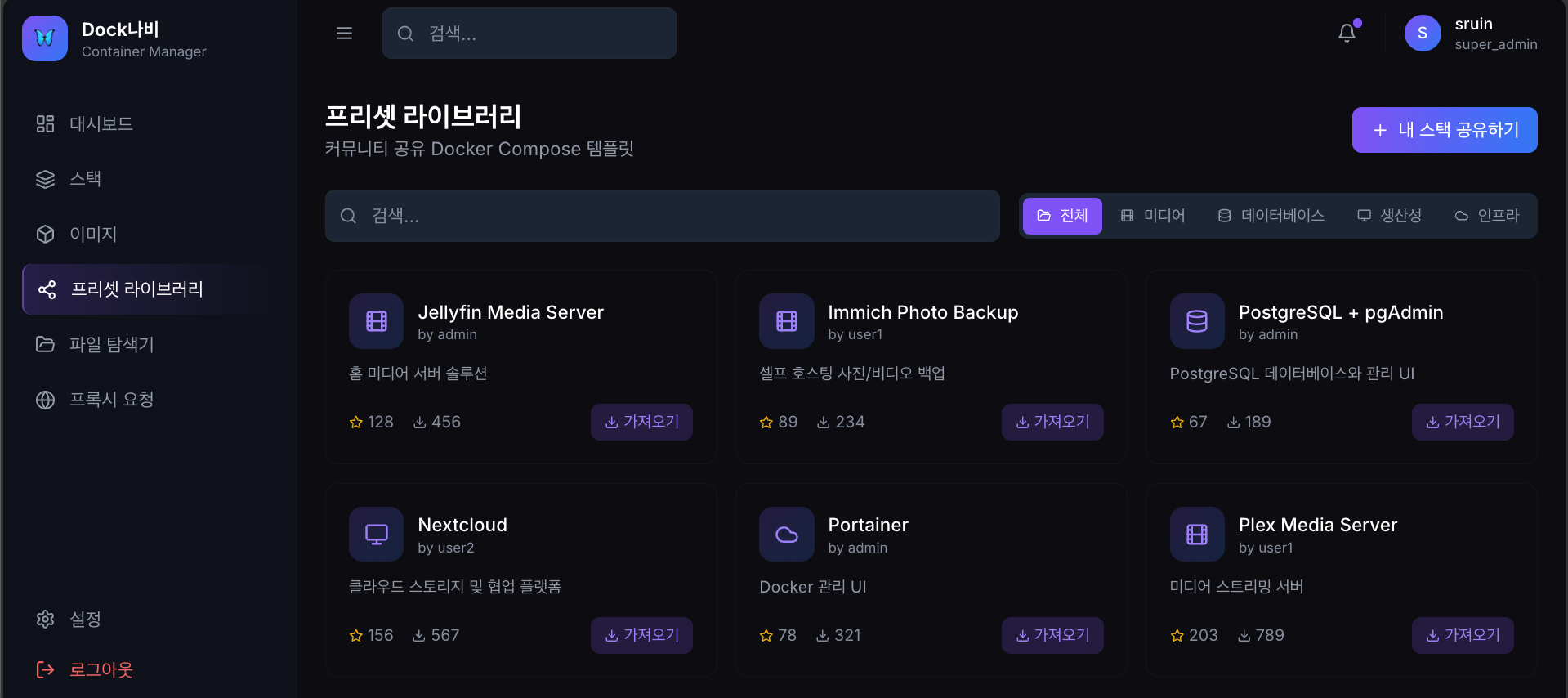Open 대시보드 in the sidebar

(101, 124)
